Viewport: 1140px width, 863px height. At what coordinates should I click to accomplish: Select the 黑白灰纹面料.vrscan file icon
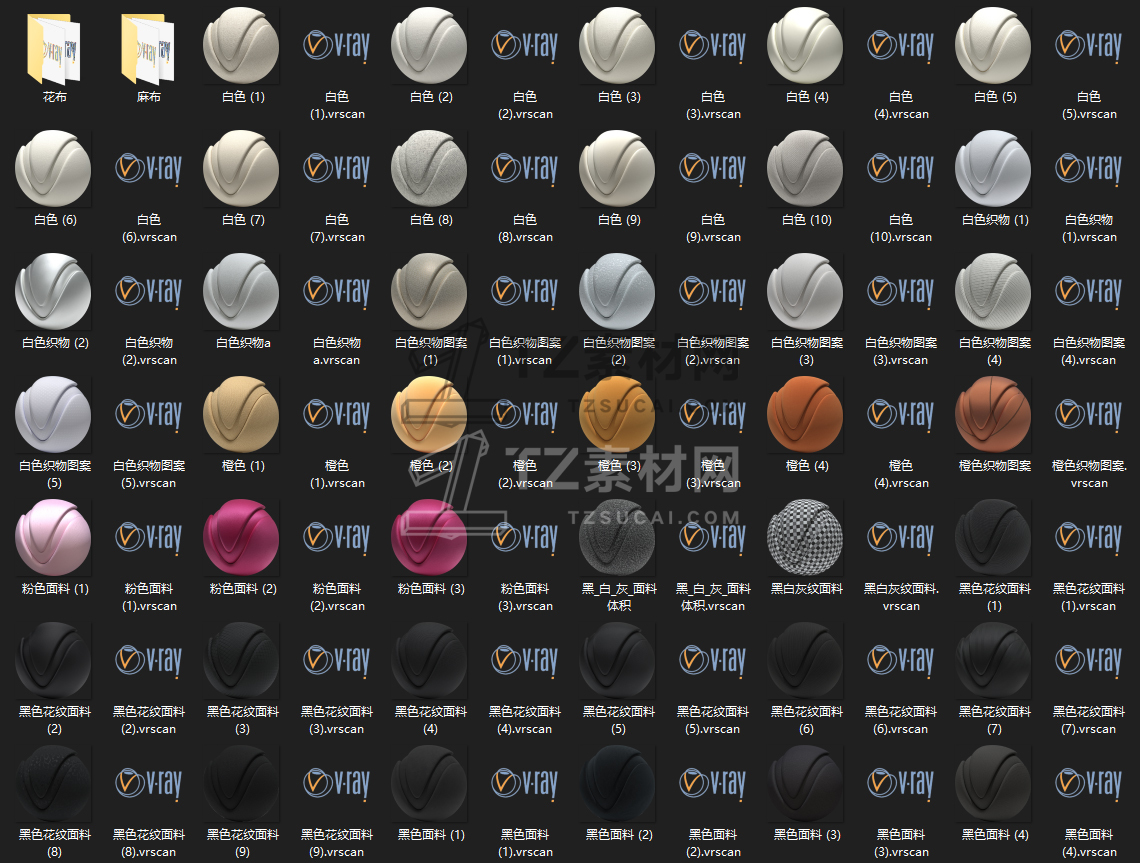(x=901, y=537)
